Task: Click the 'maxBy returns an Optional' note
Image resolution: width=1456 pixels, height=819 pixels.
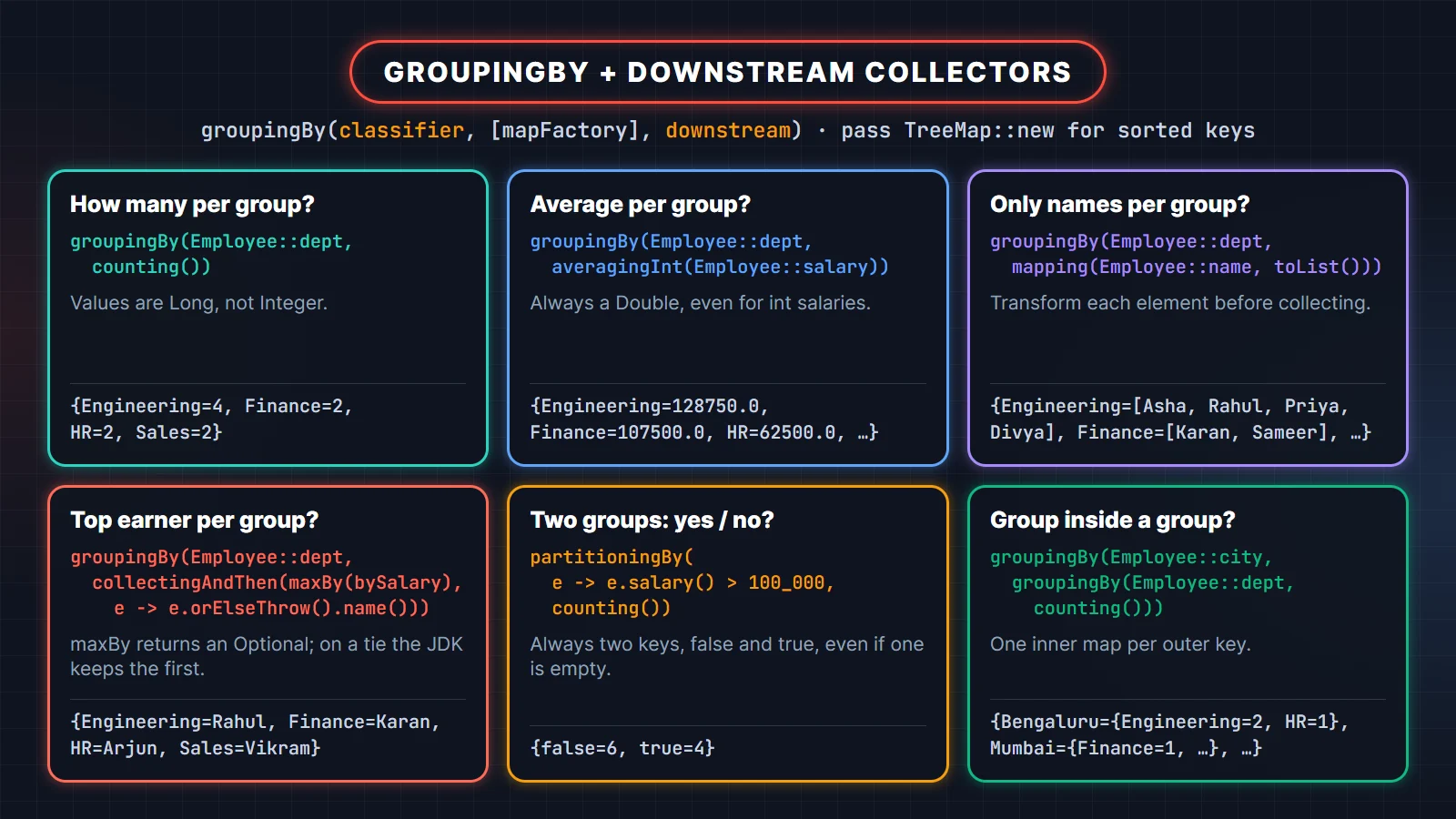Action: (x=267, y=656)
